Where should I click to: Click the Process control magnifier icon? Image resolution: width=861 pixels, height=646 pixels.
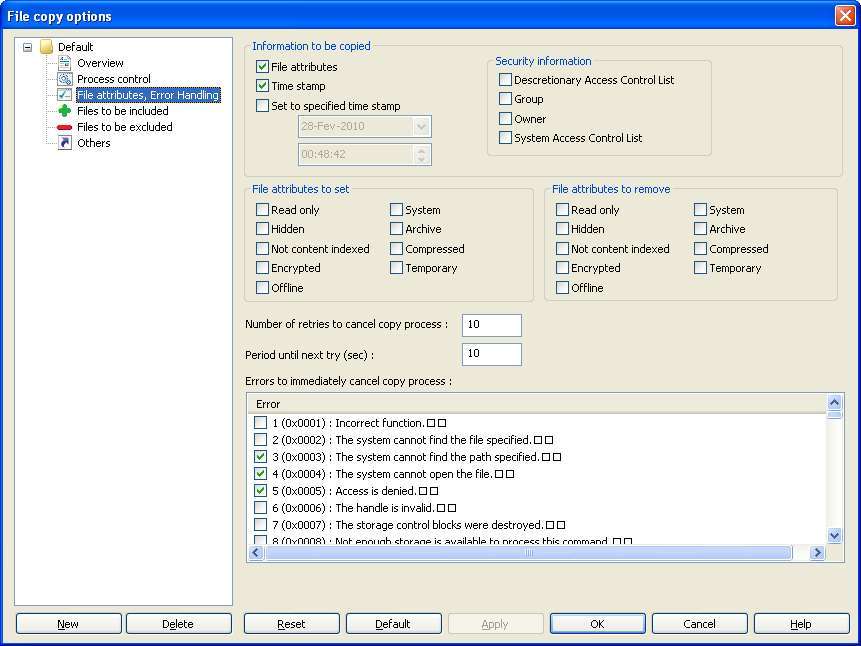pyautogui.click(x=65, y=79)
